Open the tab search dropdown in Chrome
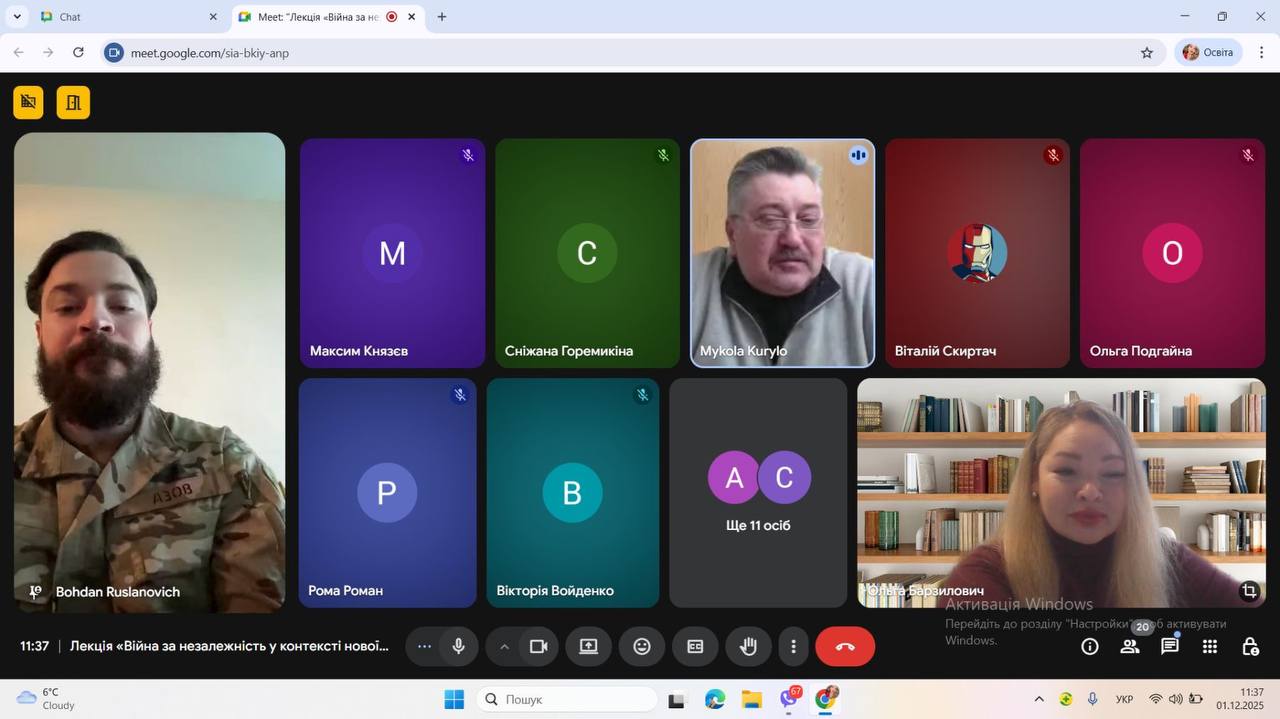The image size is (1280, 719). (x=17, y=17)
